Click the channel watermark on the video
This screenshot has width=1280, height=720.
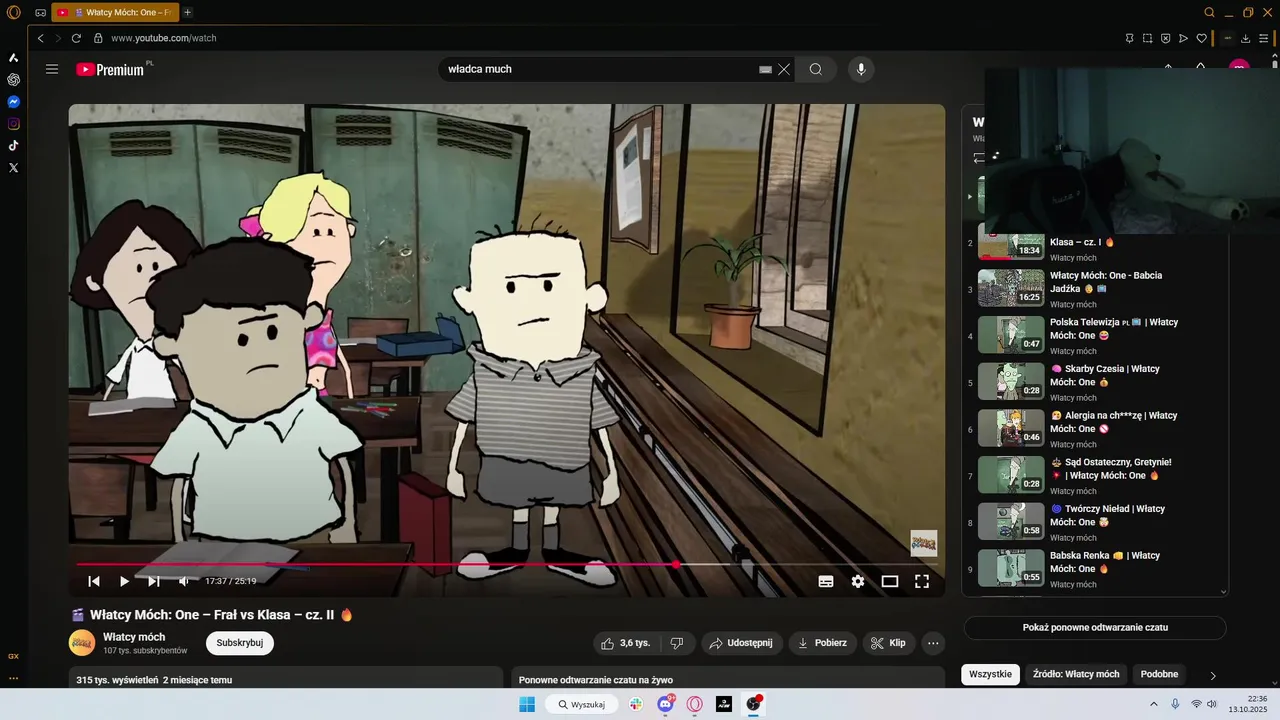tap(923, 543)
